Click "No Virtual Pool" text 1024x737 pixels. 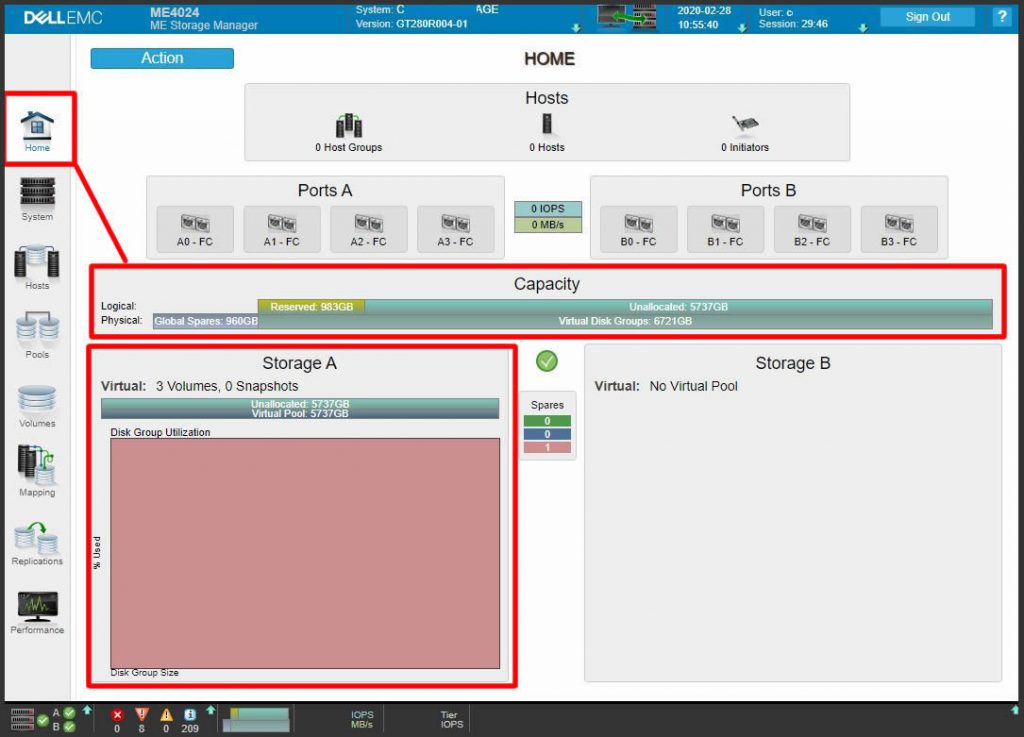693,386
